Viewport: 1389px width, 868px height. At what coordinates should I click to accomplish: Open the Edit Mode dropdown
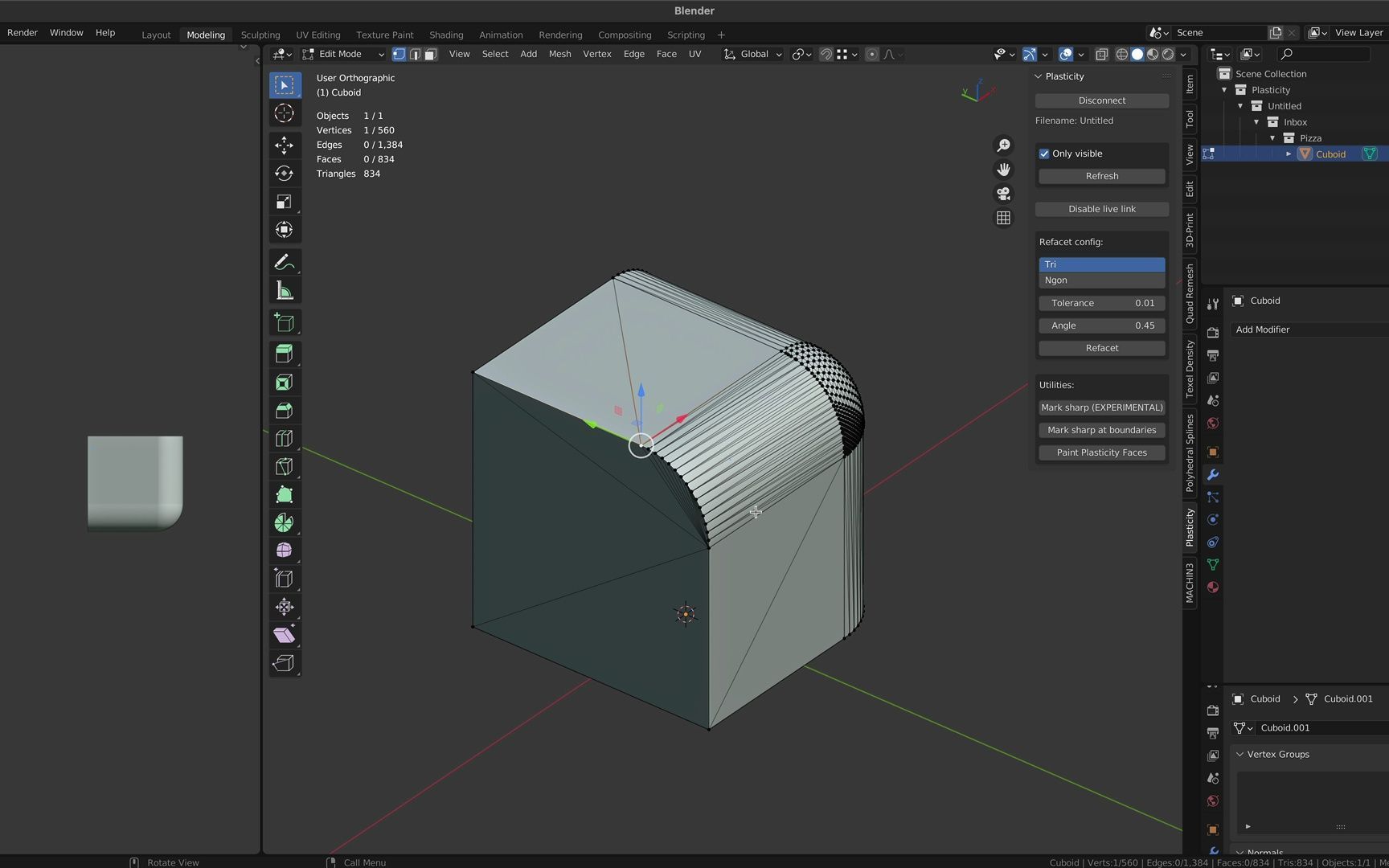344,54
